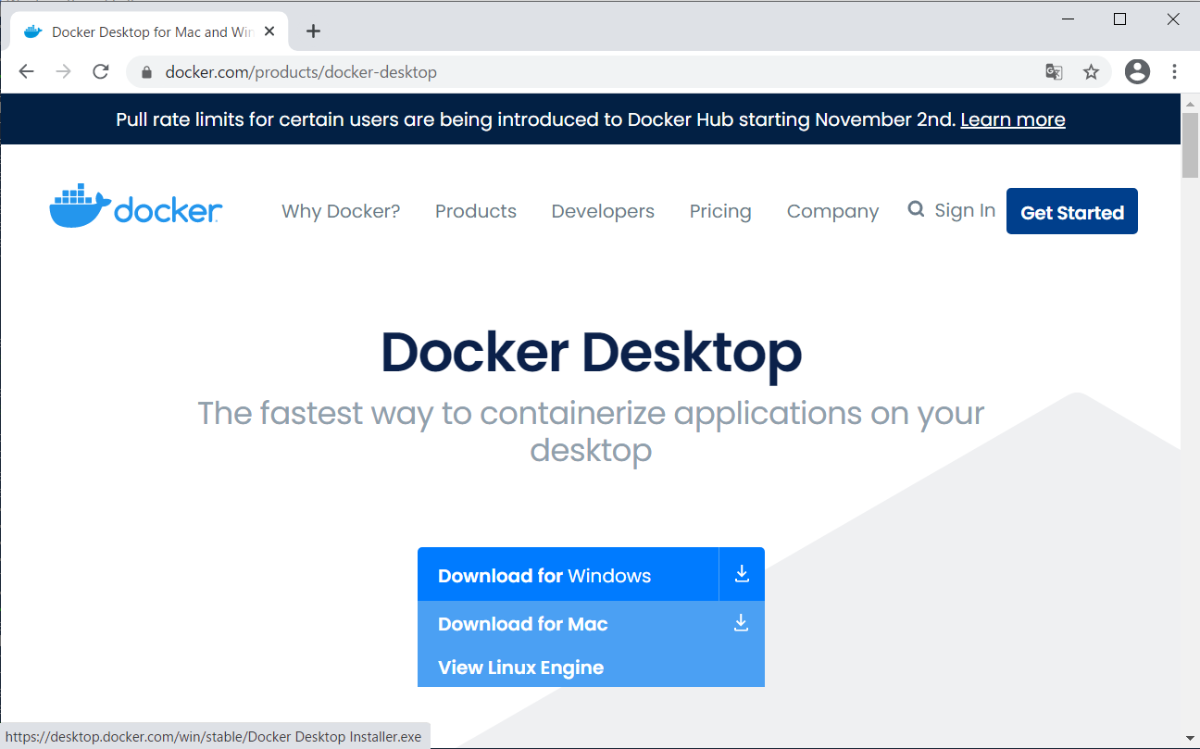The width and height of the screenshot is (1200, 749).
Task: Click the search magnifier icon in the nav
Action: pos(916,210)
